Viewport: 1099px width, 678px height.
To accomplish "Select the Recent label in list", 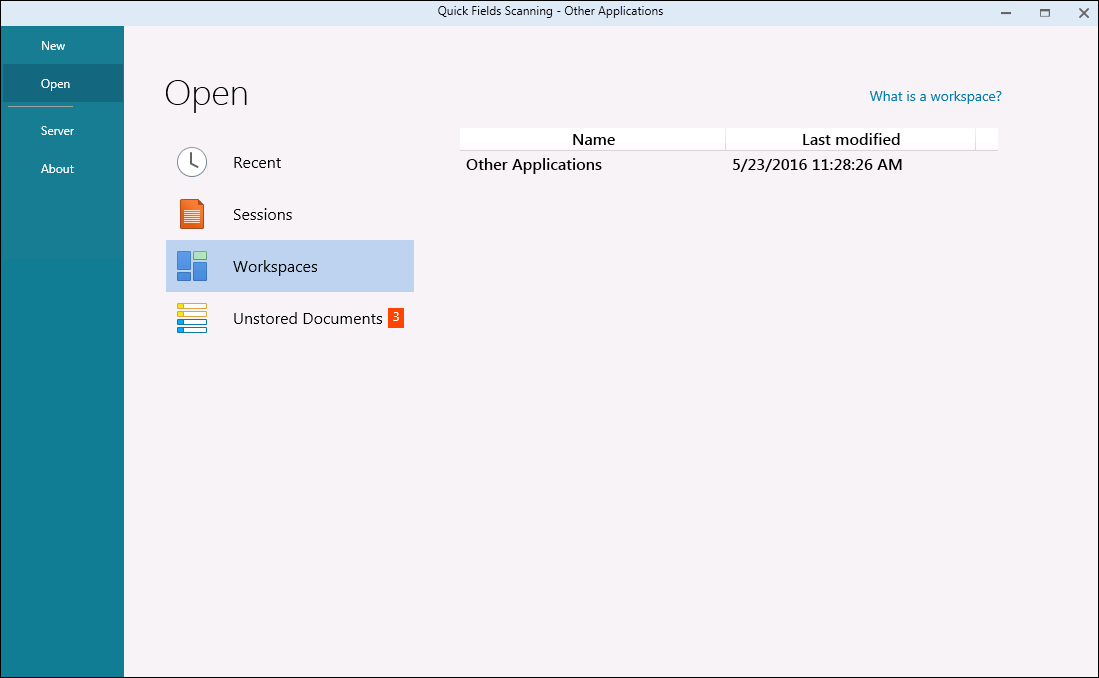I will (x=257, y=163).
